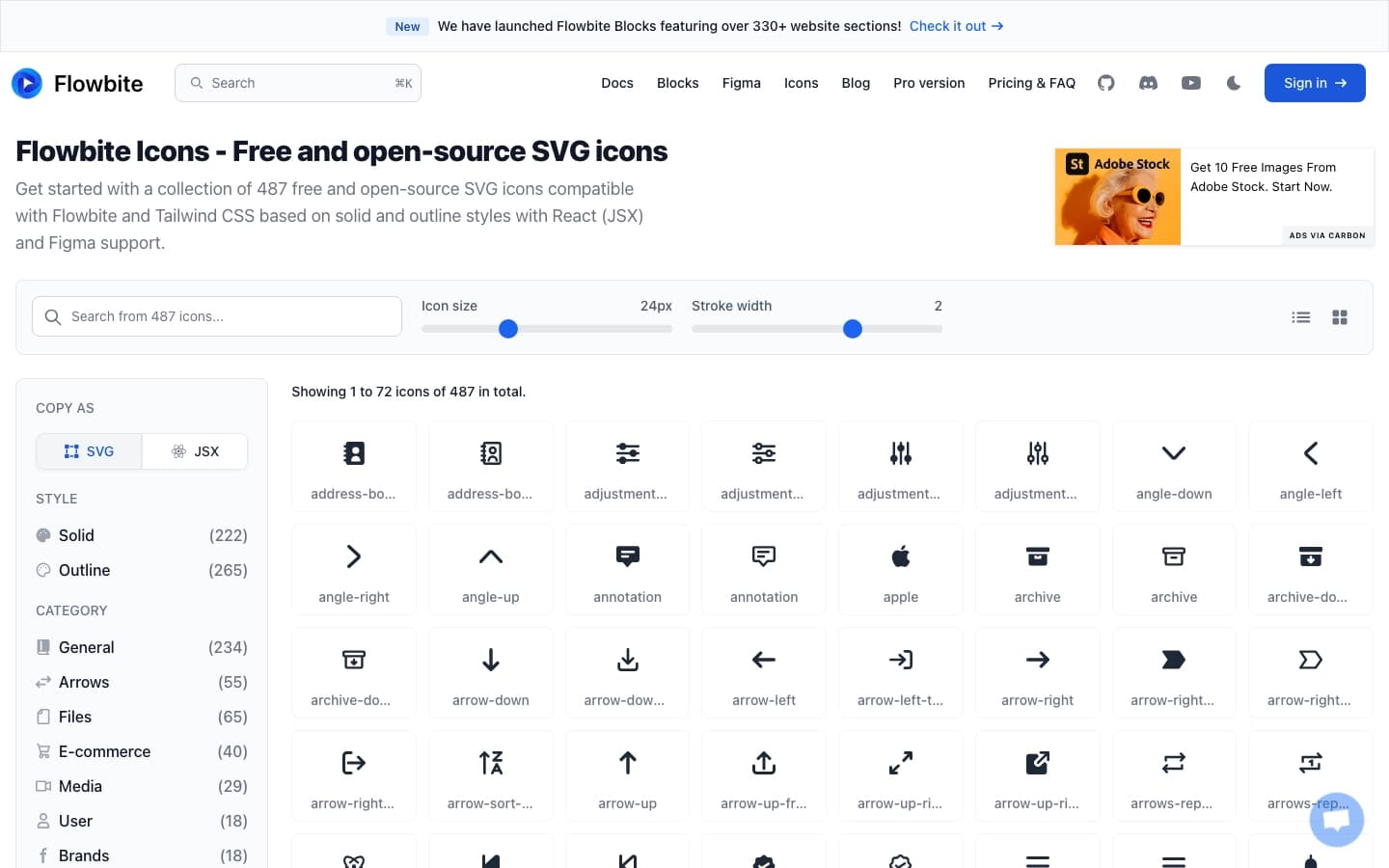Select the arrow-down icon card

tap(491, 672)
